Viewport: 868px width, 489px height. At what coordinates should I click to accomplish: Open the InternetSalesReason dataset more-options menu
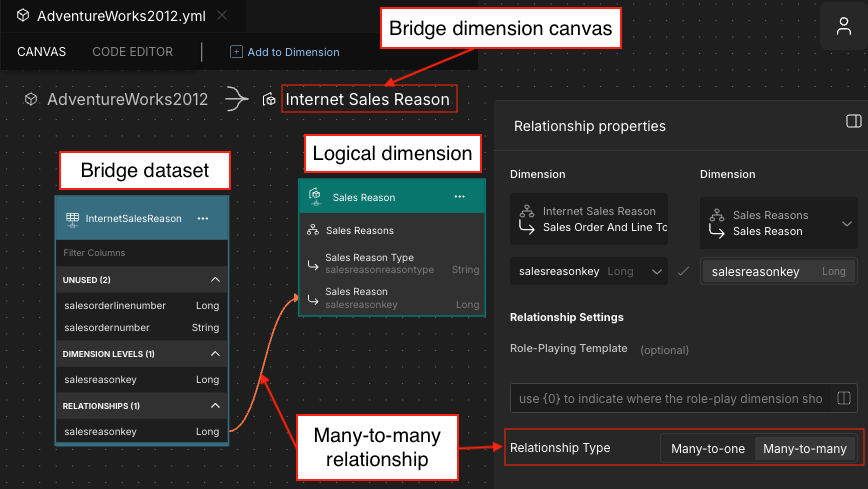point(203,218)
